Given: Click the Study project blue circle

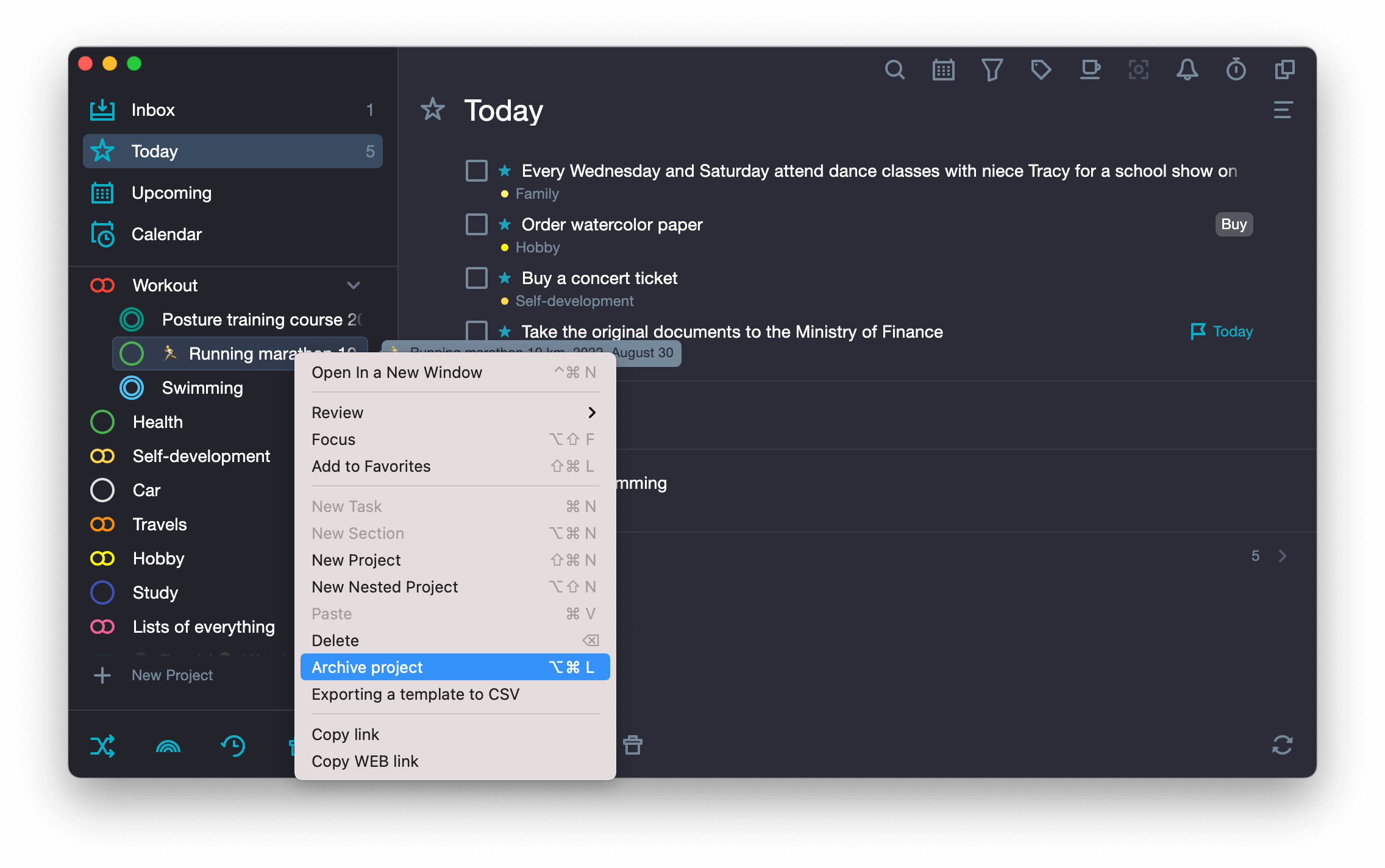Looking at the screenshot, I should tap(102, 592).
